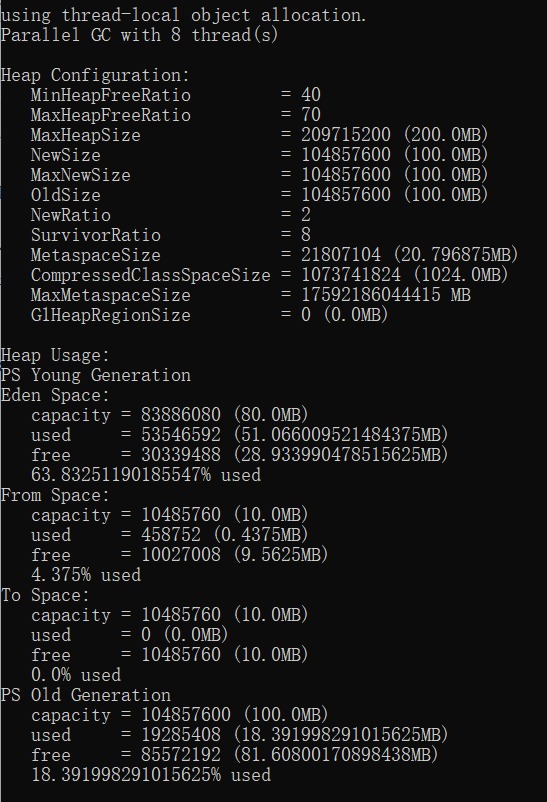
Task: Click the 63.83251190185547% used line
Action: coord(146,475)
